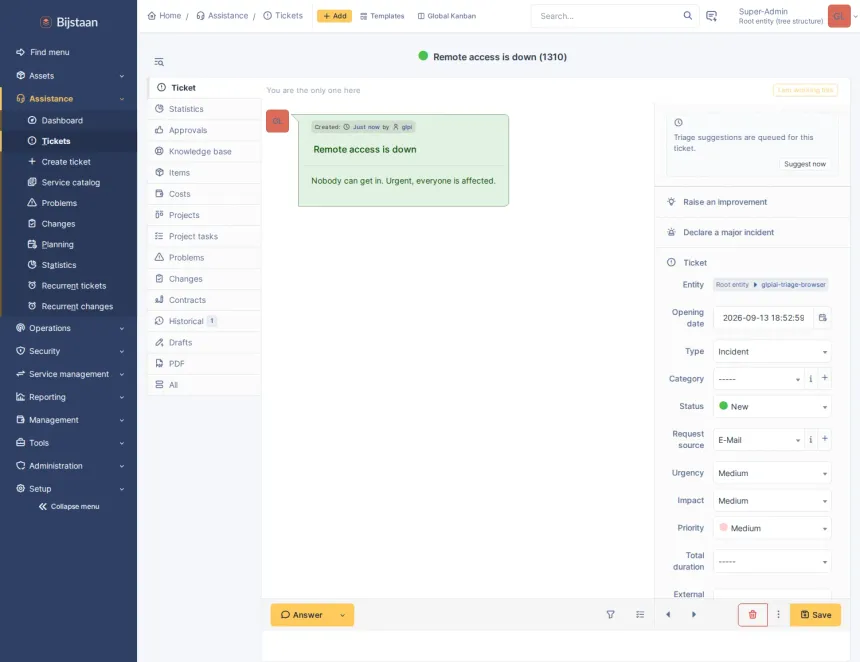This screenshot has width=860, height=662.
Task: Click Suggest now for triage
Action: [x=805, y=164]
